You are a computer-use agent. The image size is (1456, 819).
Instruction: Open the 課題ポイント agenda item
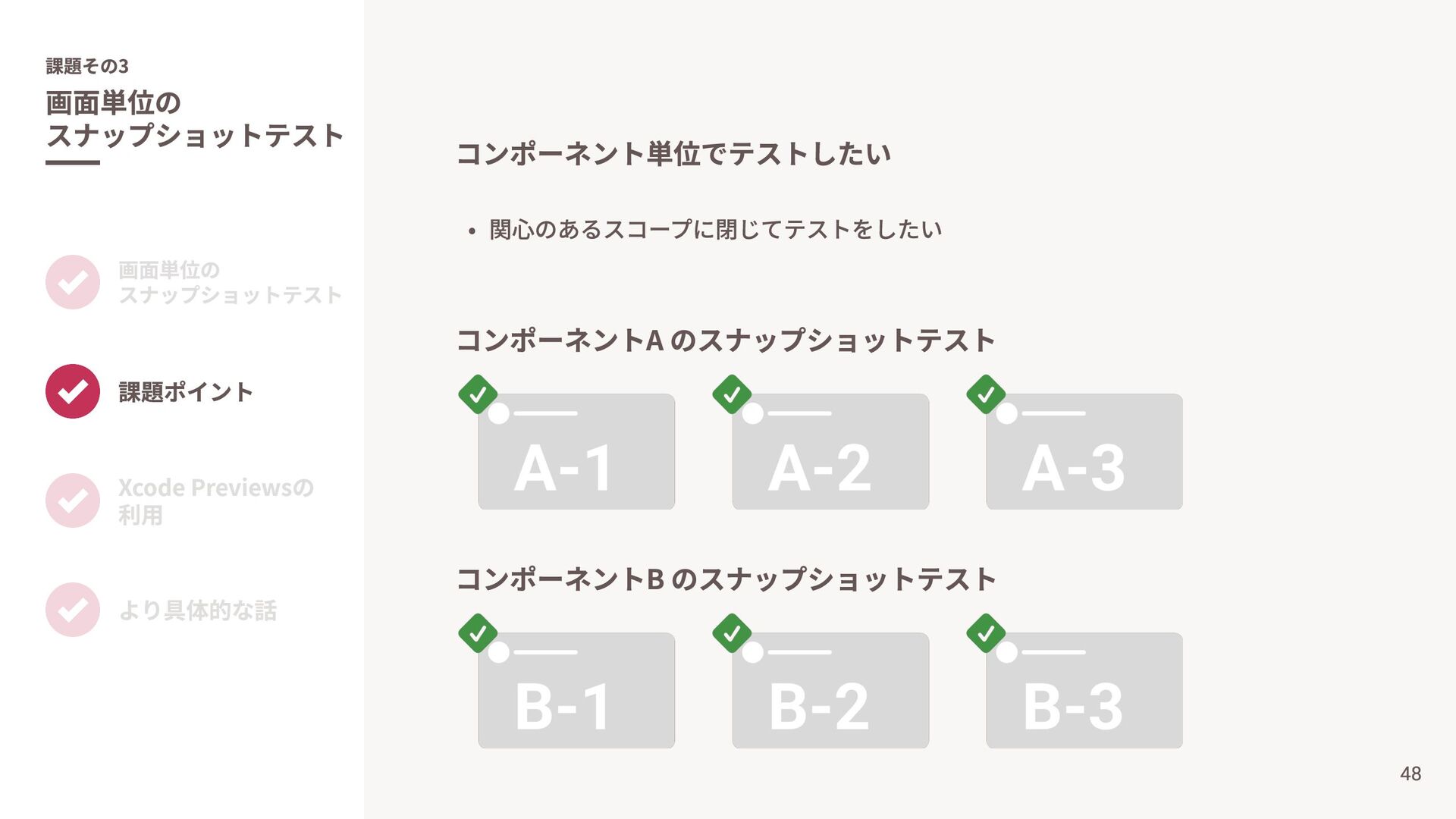tap(186, 392)
